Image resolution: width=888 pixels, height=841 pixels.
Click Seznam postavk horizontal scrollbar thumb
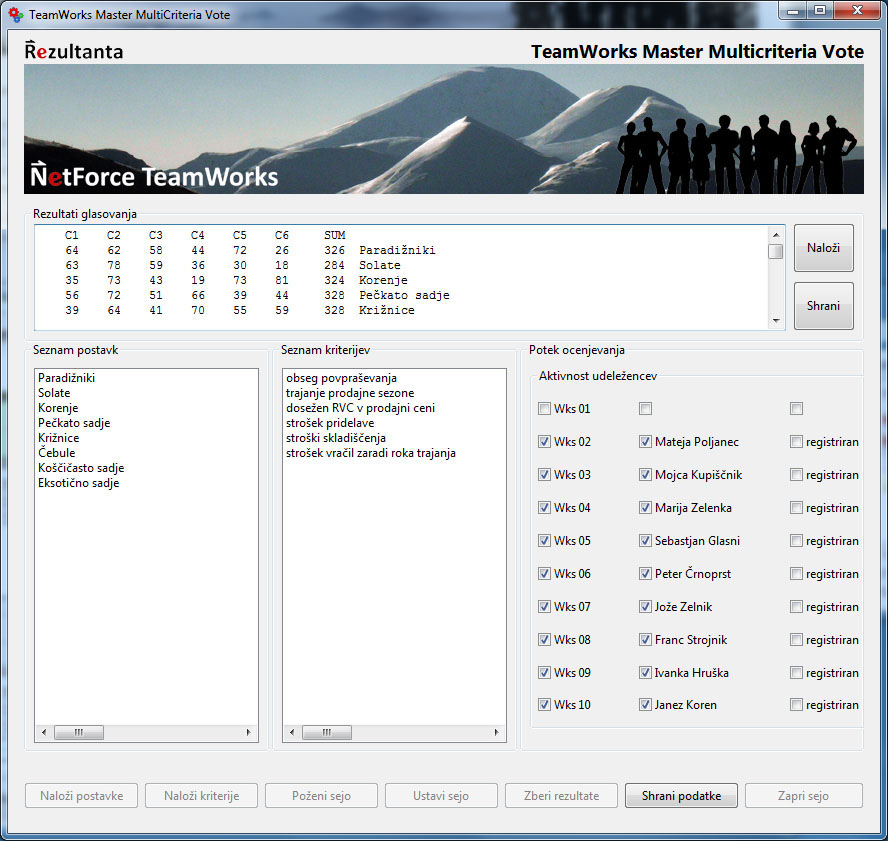79,732
